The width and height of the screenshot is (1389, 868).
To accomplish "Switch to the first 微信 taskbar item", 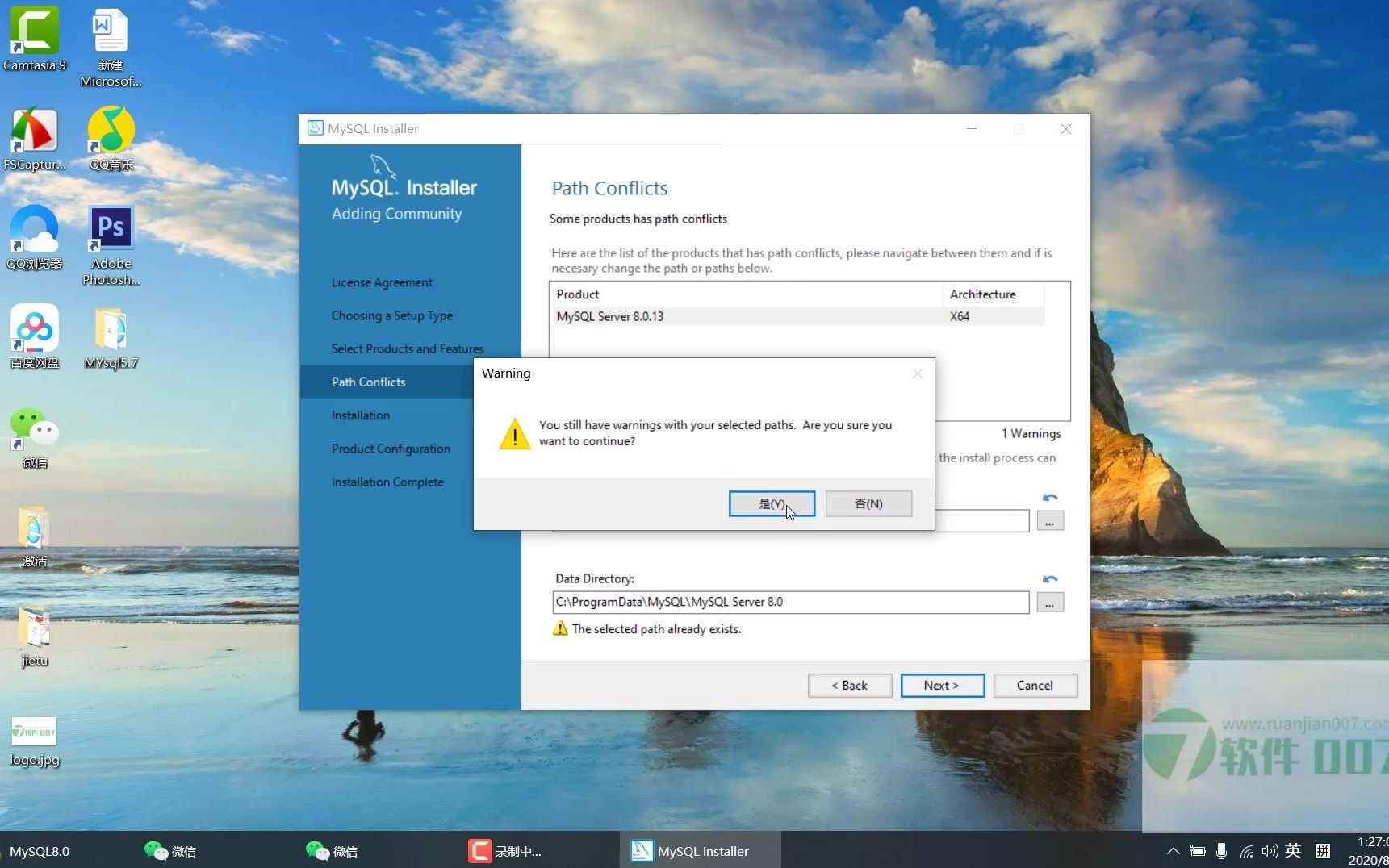I will click(170, 851).
